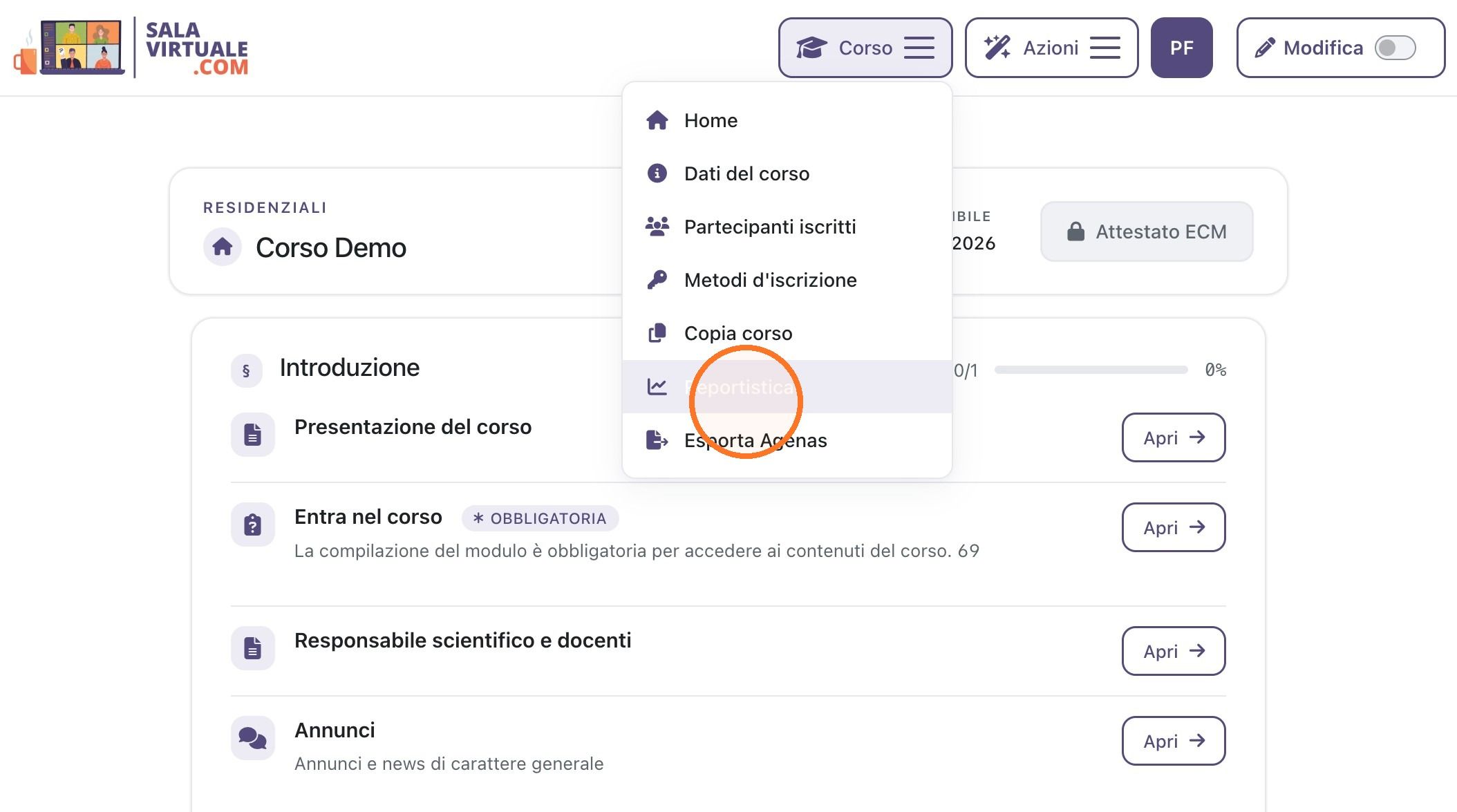Image resolution: width=1457 pixels, height=812 pixels.
Task: Click the Entra nel corso title
Action: 368,517
